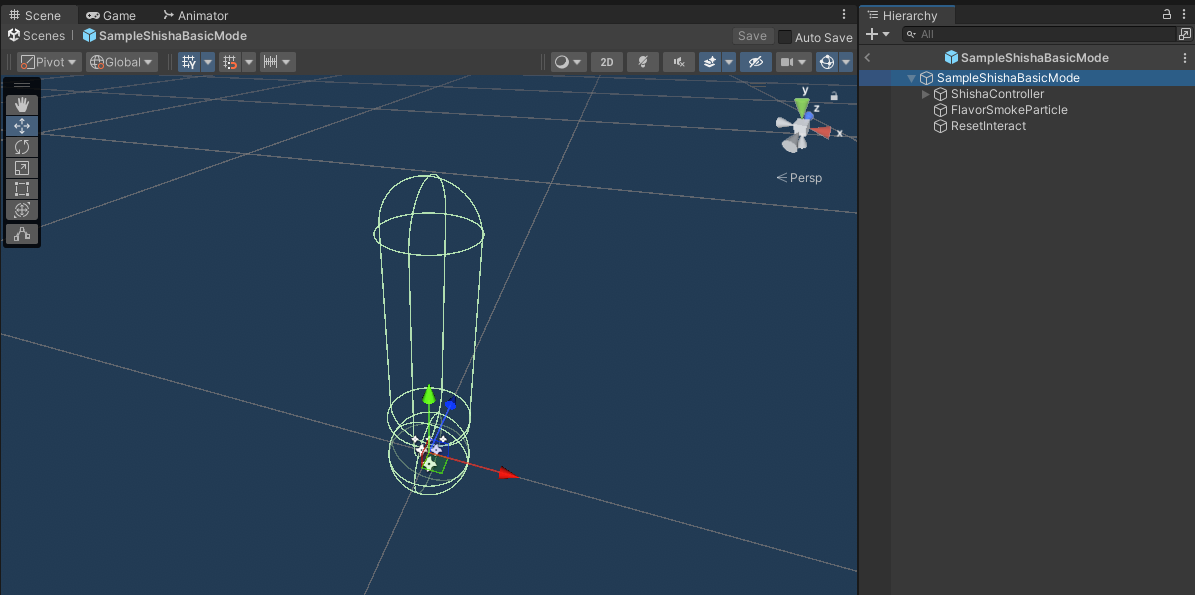
Task: Switch to the Animator tab
Action: pos(196,15)
